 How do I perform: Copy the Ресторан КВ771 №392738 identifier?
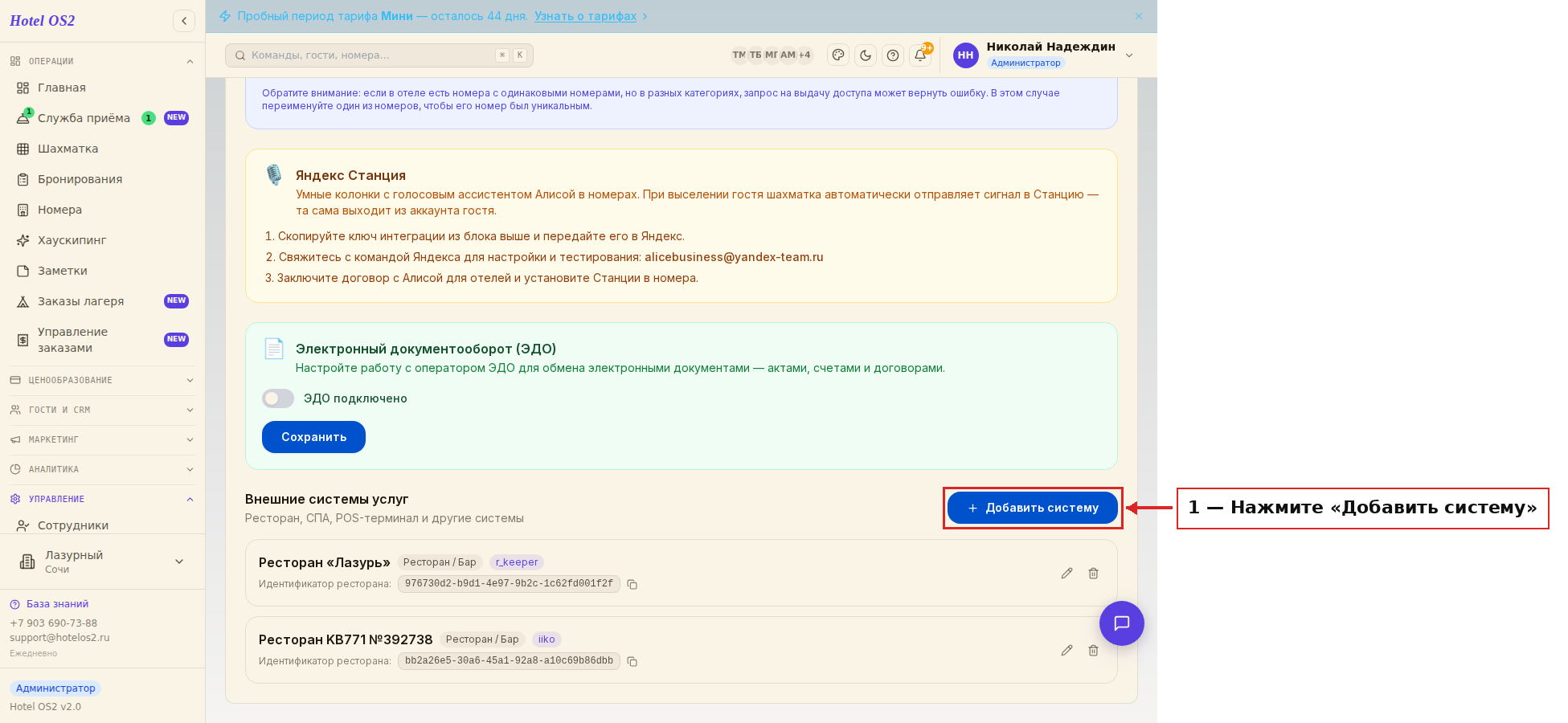(633, 661)
